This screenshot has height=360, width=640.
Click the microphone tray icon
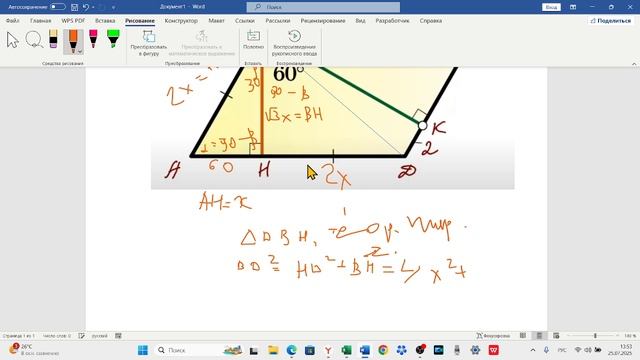click(546, 350)
